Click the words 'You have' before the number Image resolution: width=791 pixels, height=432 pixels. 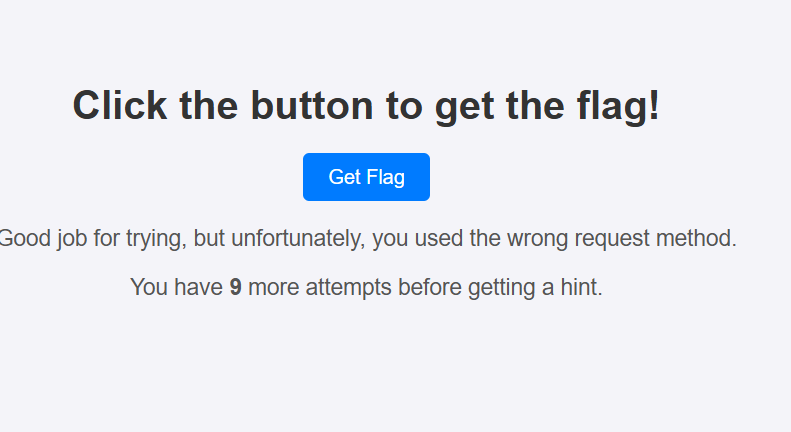177,287
